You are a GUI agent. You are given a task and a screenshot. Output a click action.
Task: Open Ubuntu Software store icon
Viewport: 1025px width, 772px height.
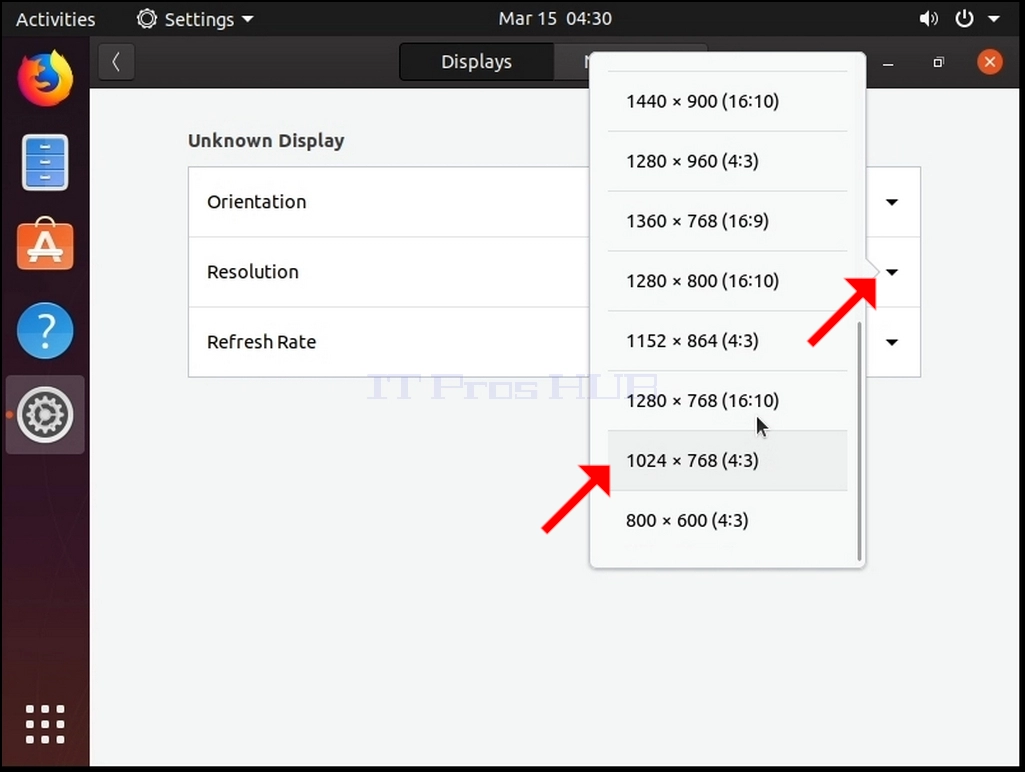(45, 244)
